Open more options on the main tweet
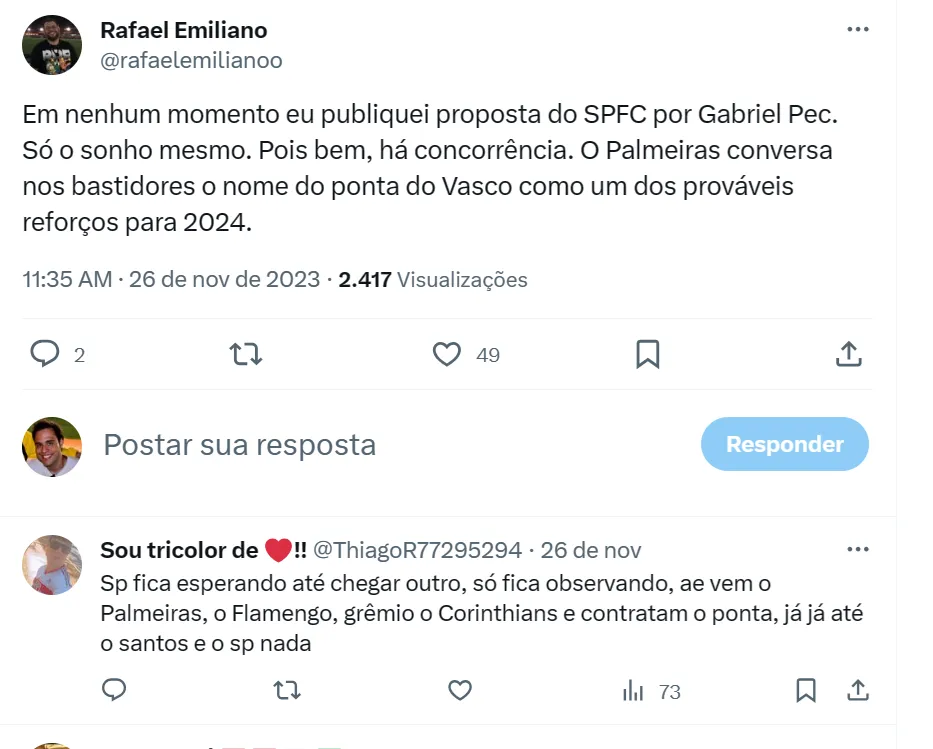The width and height of the screenshot is (933, 749). pyautogui.click(x=857, y=30)
